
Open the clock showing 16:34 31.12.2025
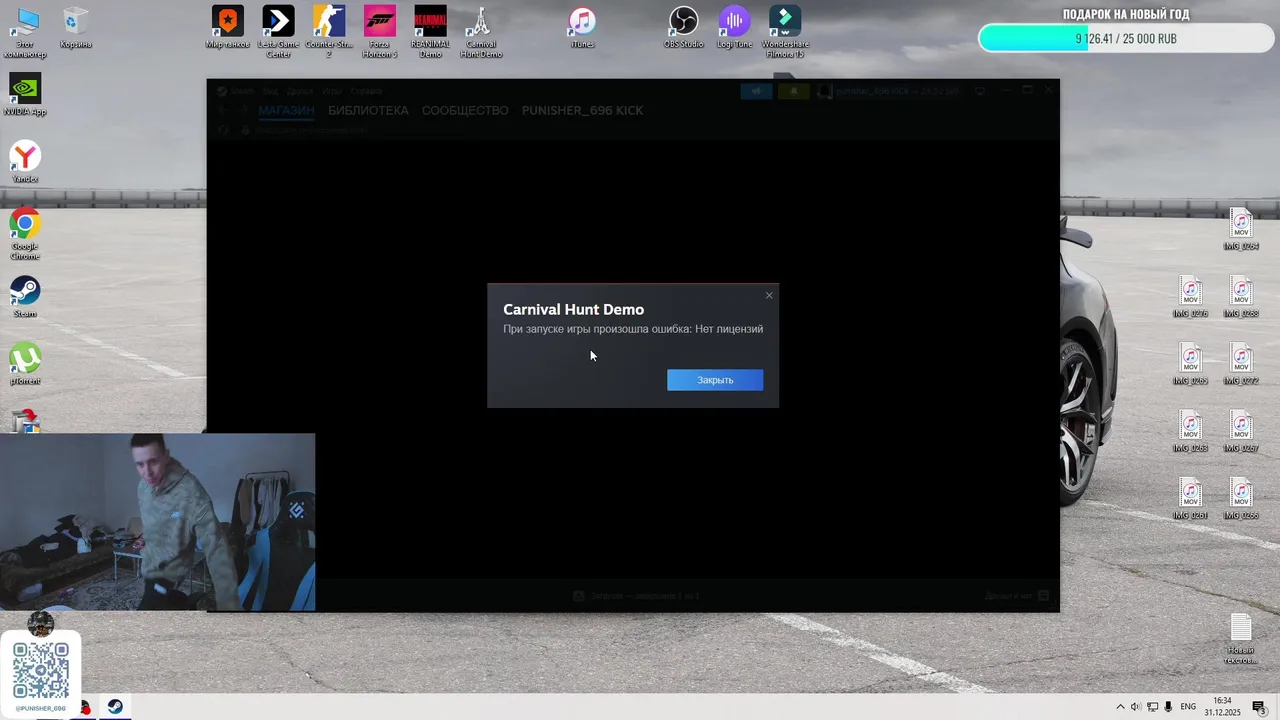(1222, 707)
